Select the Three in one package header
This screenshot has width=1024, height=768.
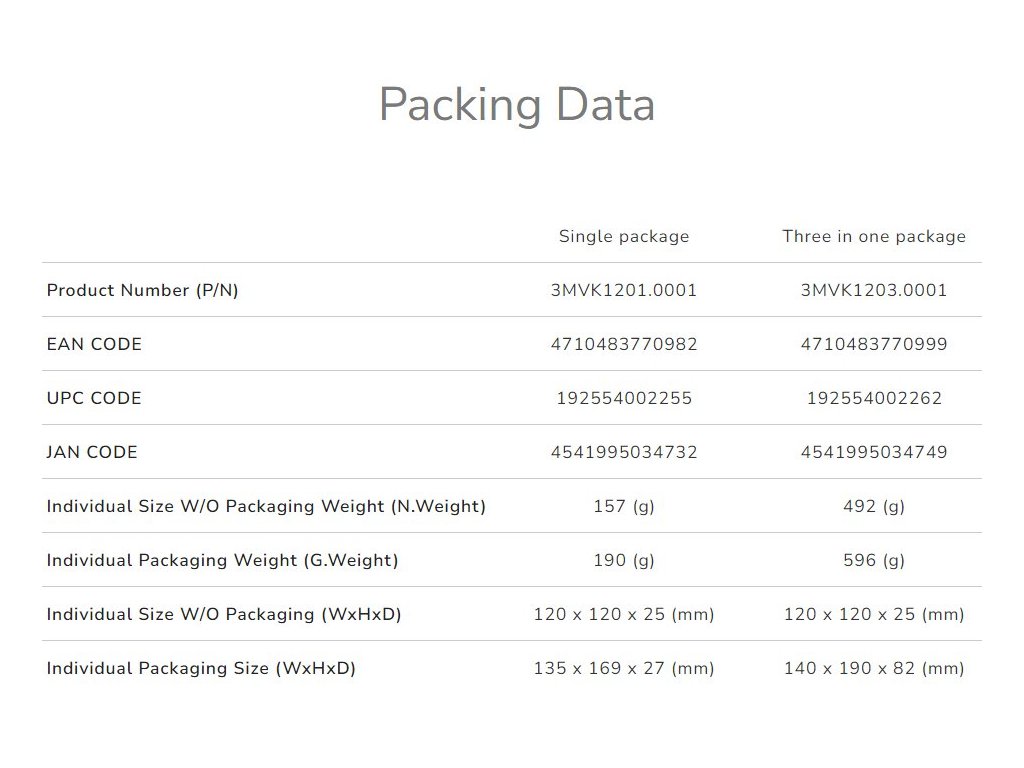(x=874, y=237)
